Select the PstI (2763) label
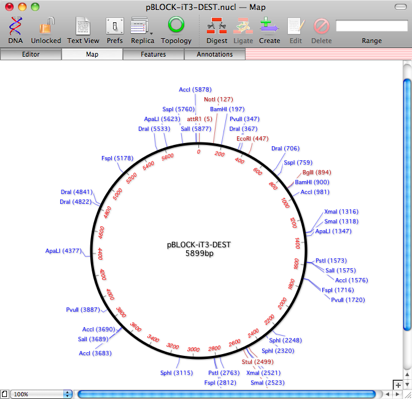The image size is (412, 399). [224, 373]
